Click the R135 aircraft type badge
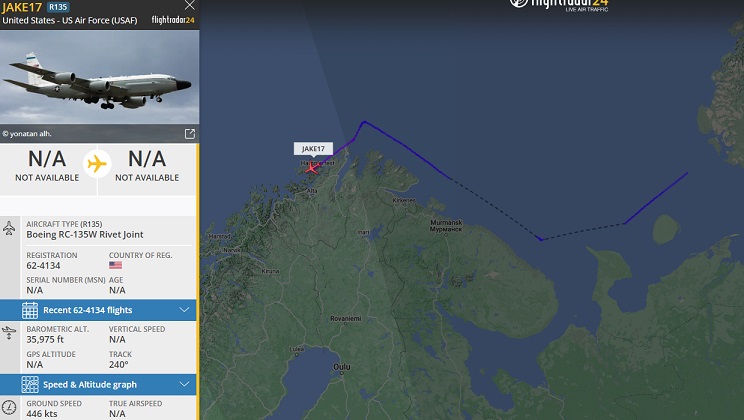 [58, 7]
